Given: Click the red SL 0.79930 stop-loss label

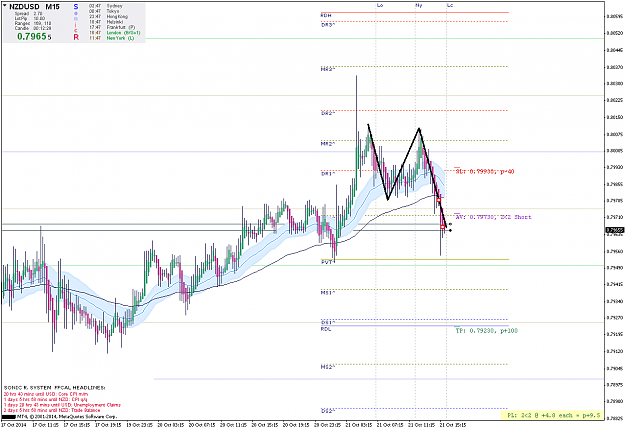Looking at the screenshot, I should tap(484, 171).
